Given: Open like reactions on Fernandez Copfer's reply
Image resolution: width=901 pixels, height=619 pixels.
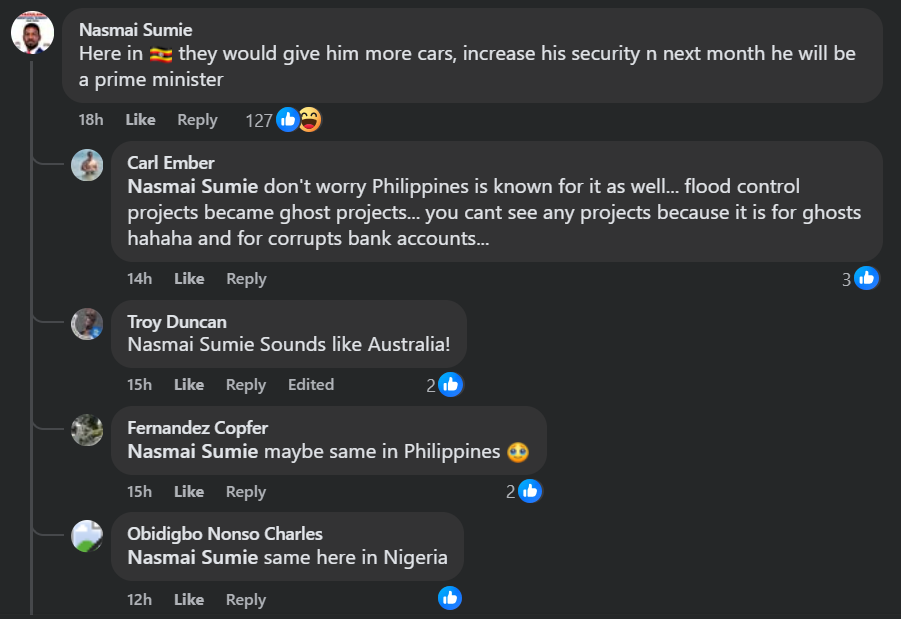Looking at the screenshot, I should [530, 491].
